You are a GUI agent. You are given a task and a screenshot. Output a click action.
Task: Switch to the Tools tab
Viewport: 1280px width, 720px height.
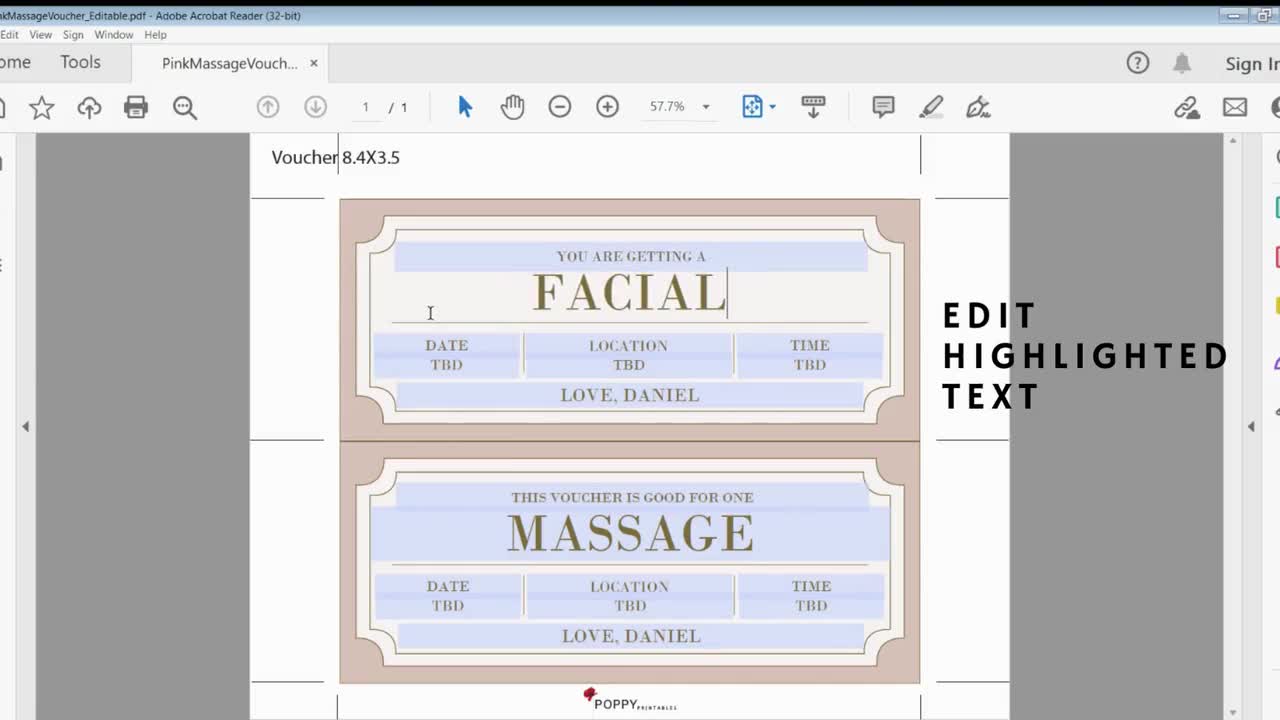80,62
